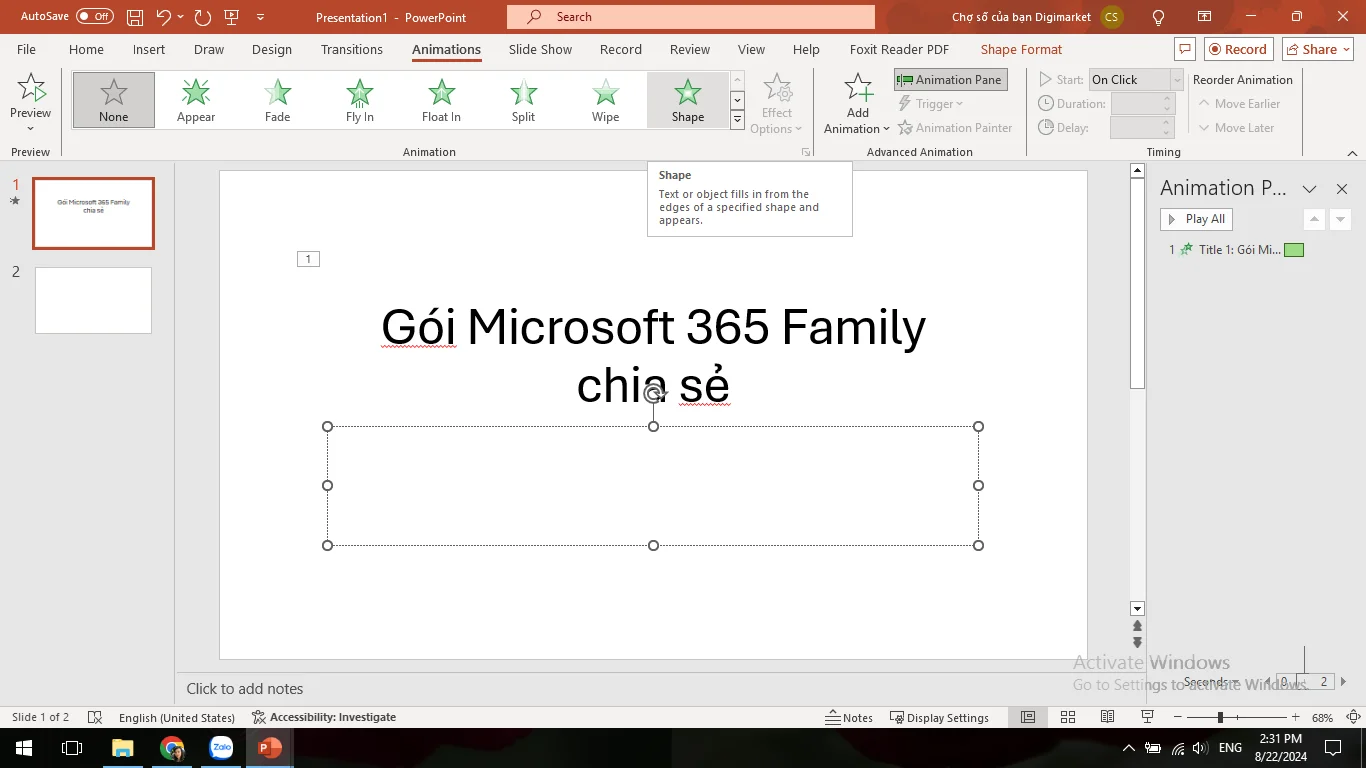1366x768 pixels.
Task: Switch to Reading View
Action: (x=1108, y=717)
